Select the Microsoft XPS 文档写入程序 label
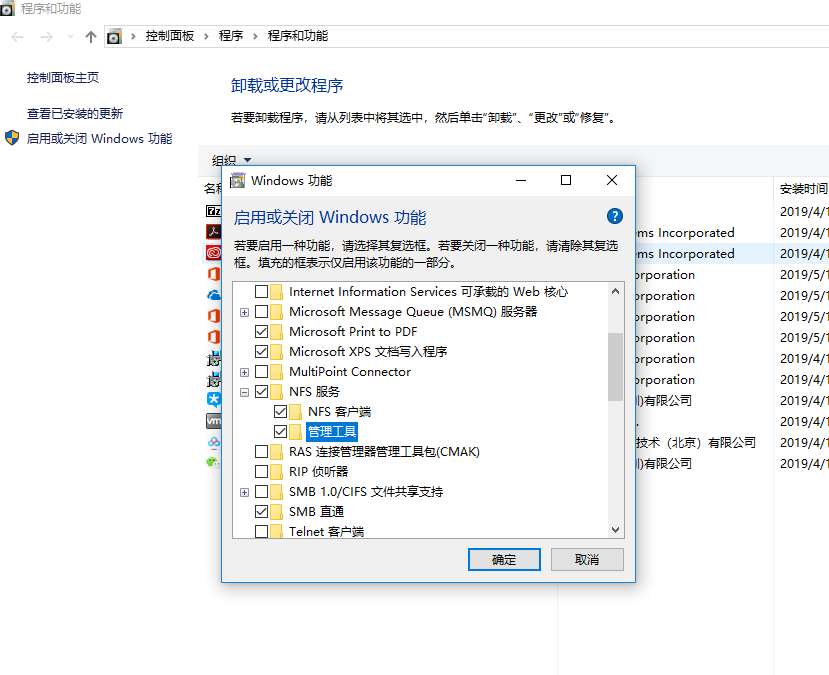 coord(368,352)
